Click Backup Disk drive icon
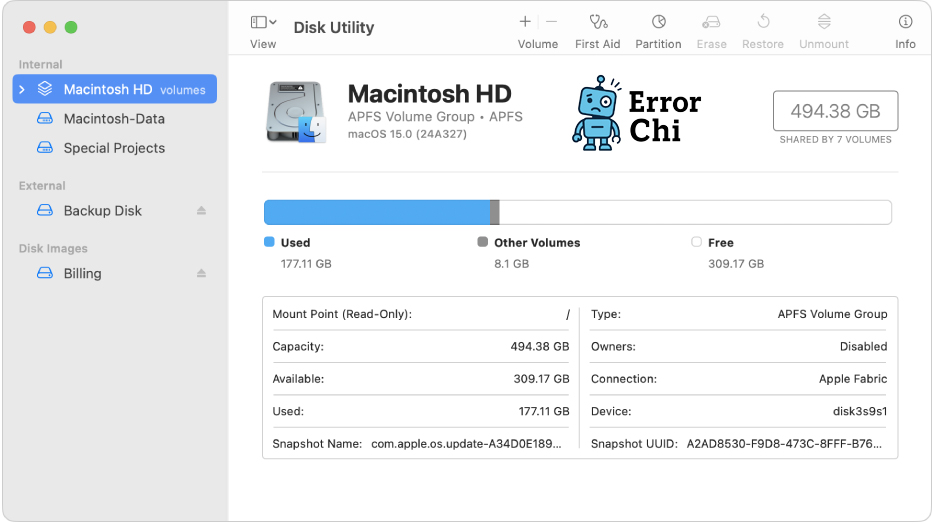This screenshot has width=932, height=524. [45, 210]
